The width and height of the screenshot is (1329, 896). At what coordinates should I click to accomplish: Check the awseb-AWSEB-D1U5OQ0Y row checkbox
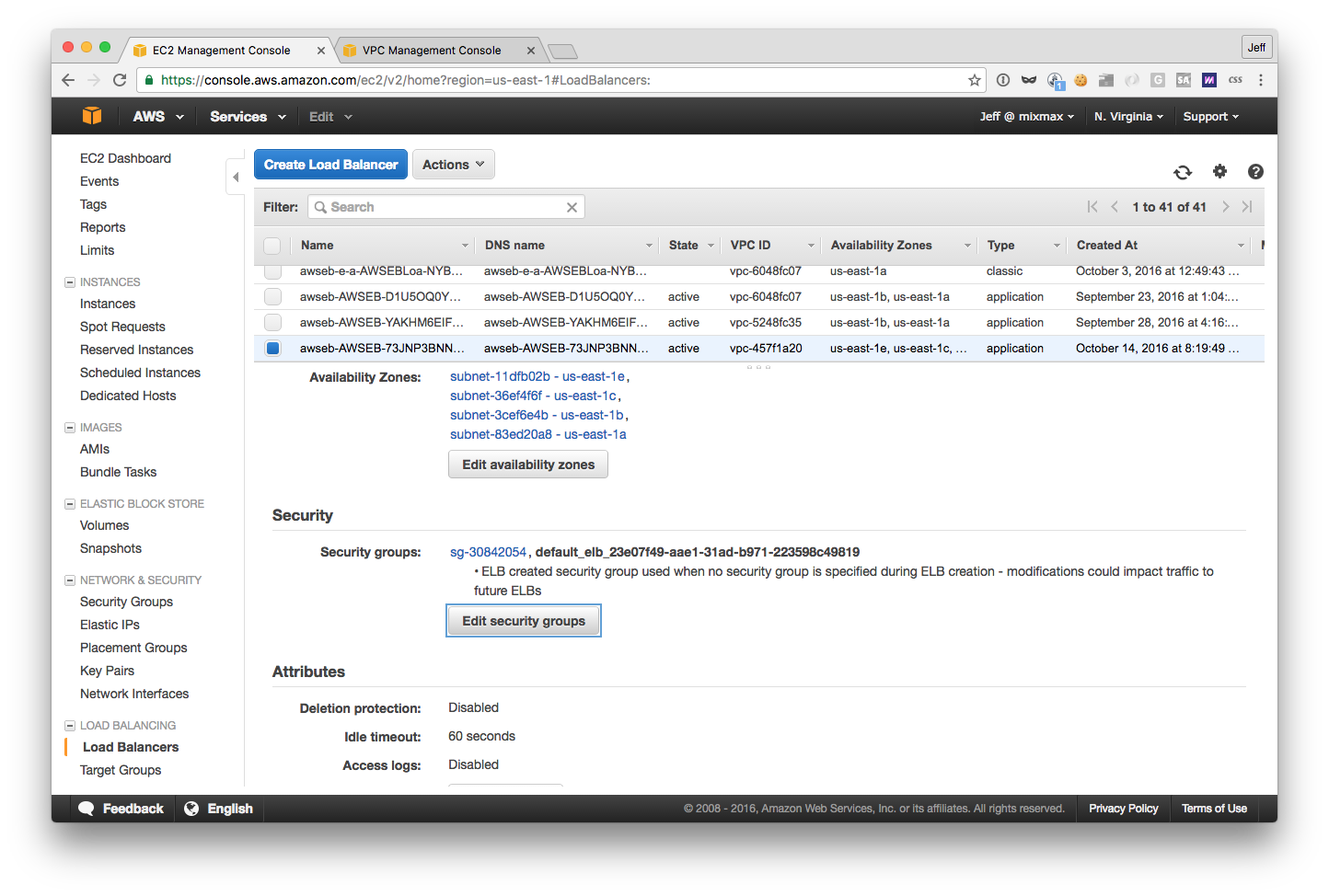(272, 297)
